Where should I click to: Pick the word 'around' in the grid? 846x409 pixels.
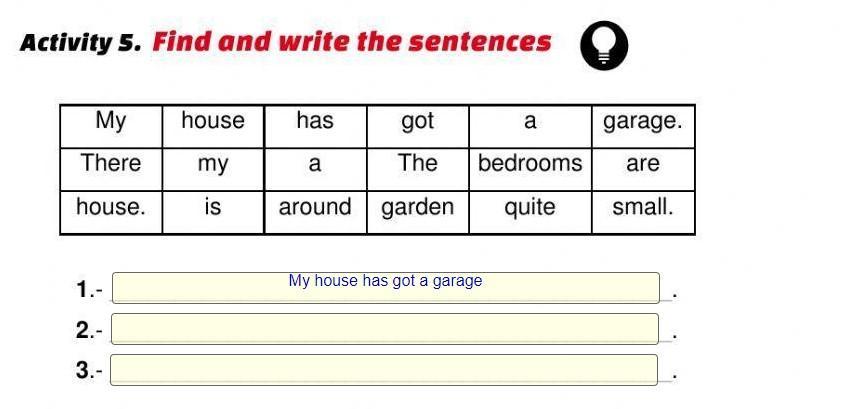tap(315, 208)
